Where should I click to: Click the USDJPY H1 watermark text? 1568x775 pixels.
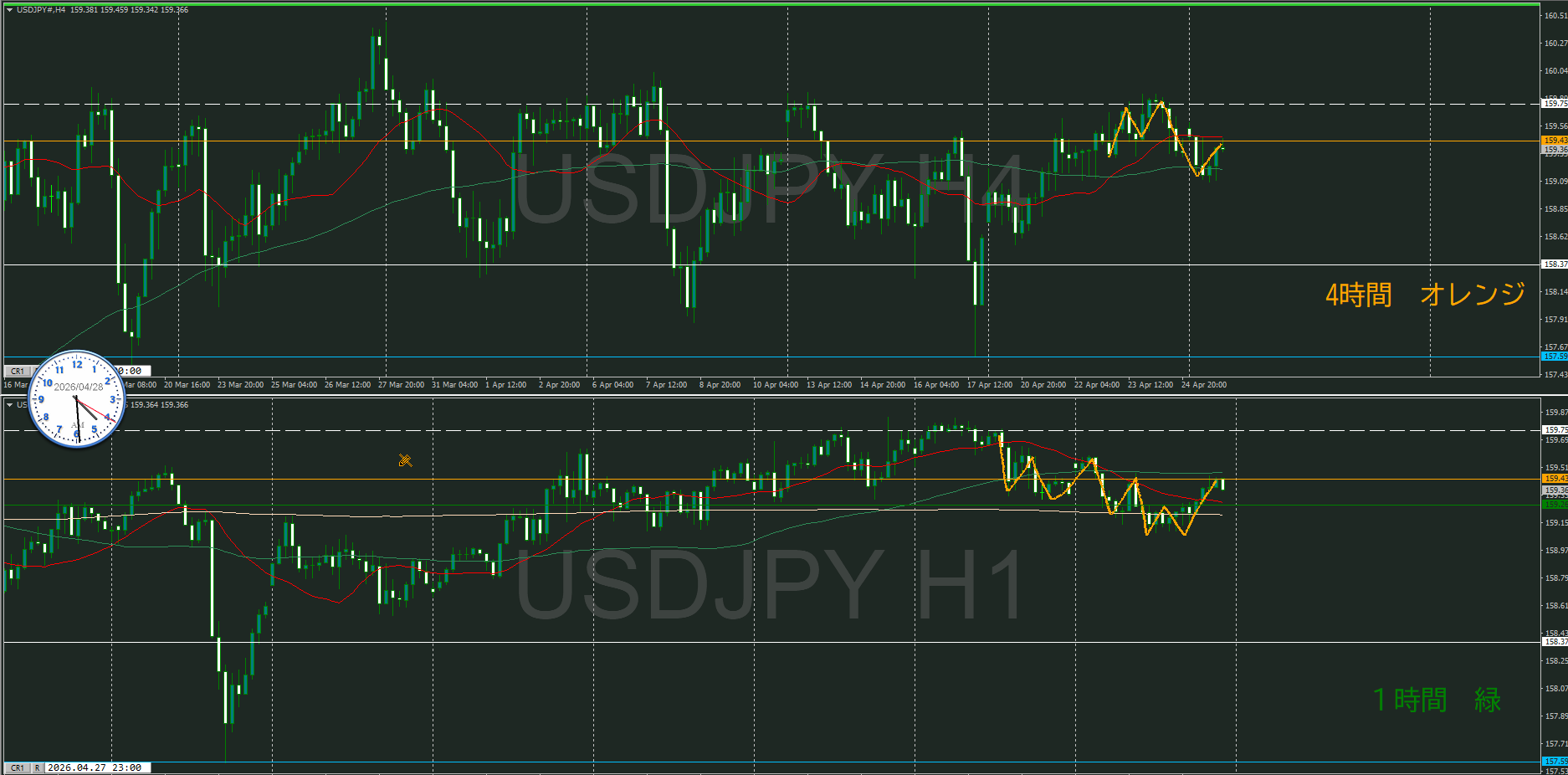tap(770, 586)
